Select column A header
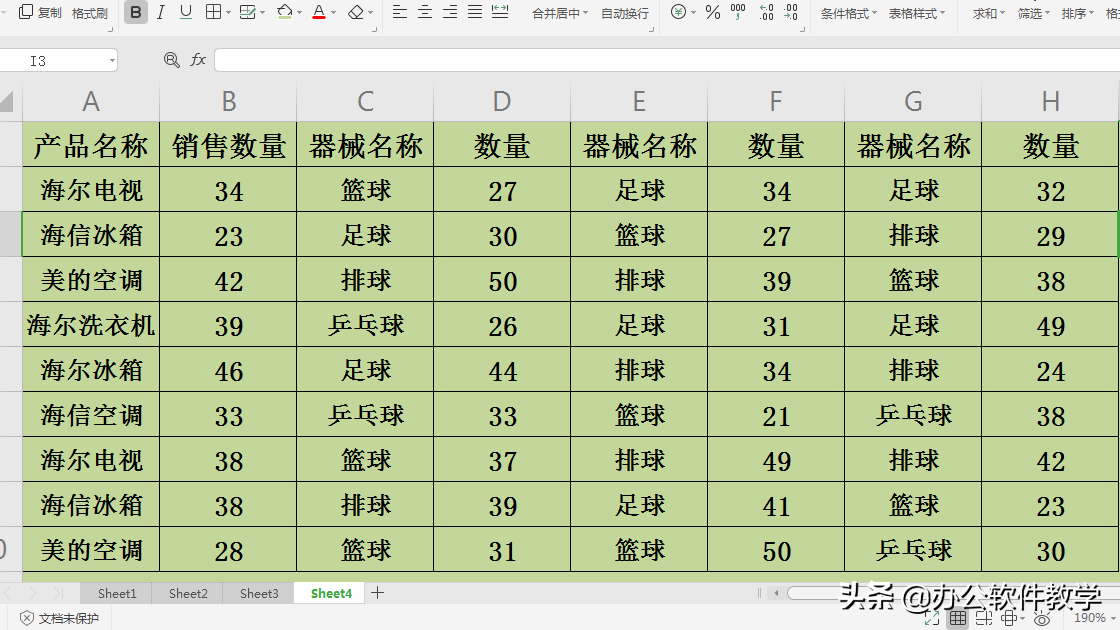 click(x=91, y=101)
